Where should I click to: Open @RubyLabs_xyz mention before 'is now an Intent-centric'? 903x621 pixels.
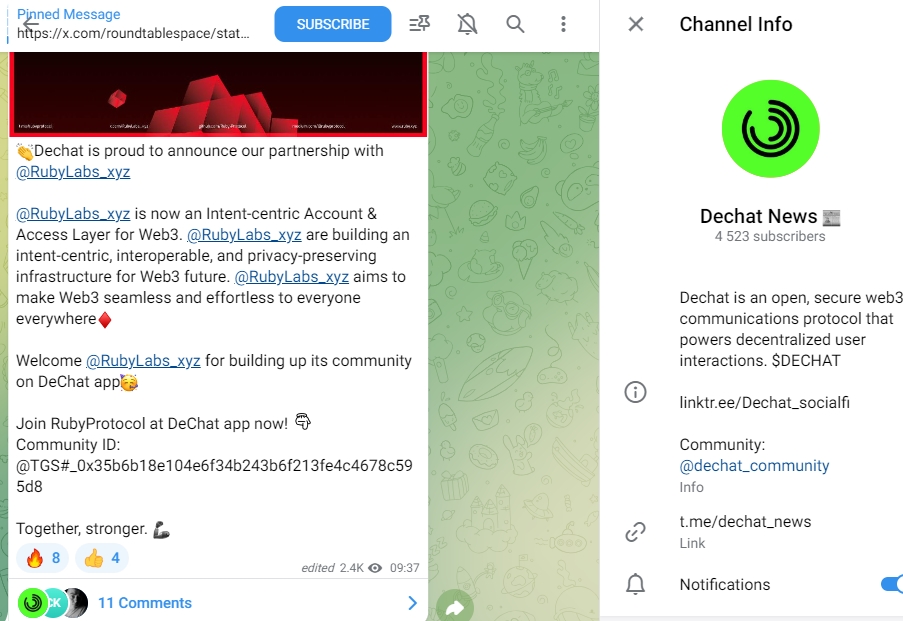73,214
